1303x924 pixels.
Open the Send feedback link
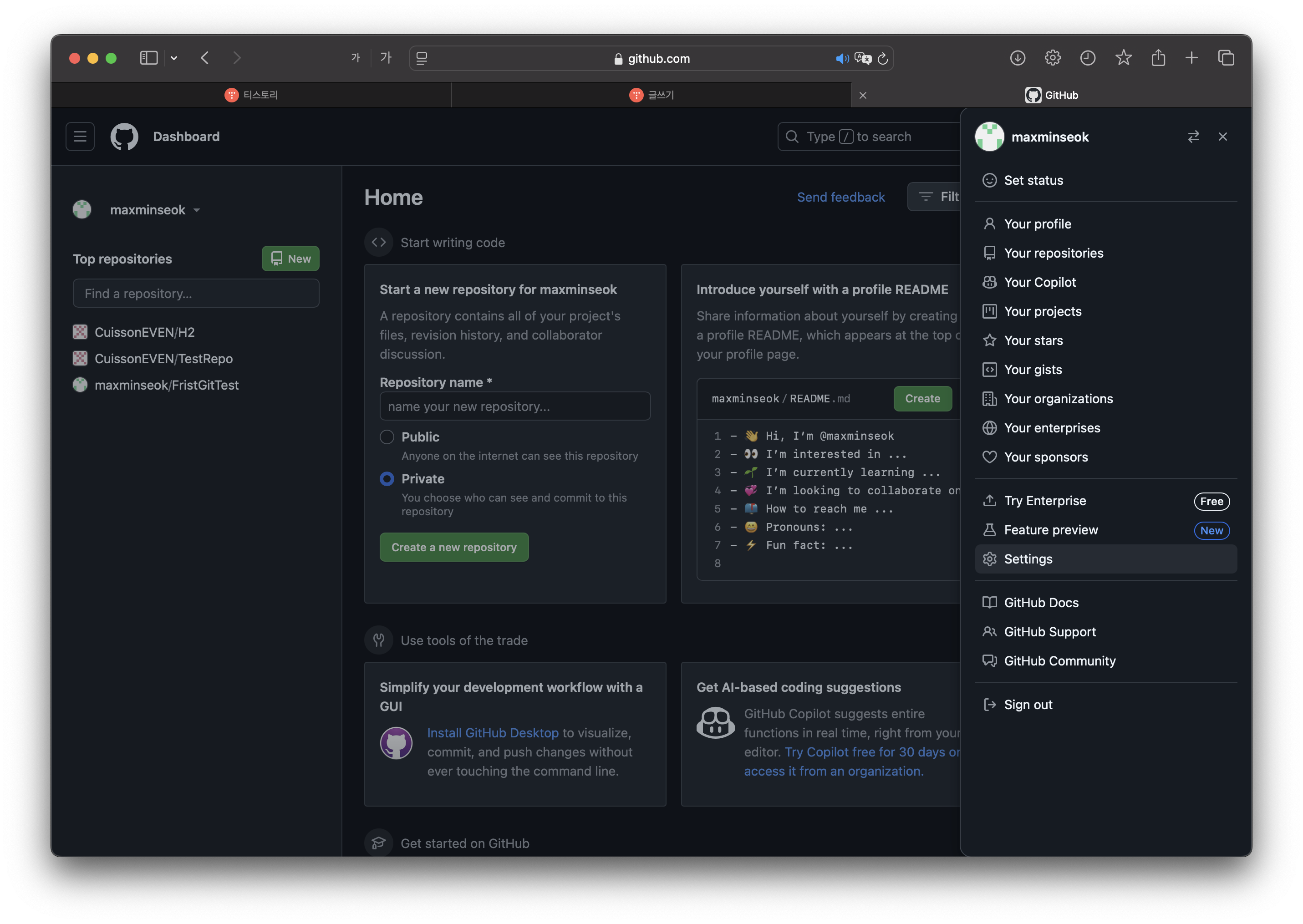coord(840,197)
